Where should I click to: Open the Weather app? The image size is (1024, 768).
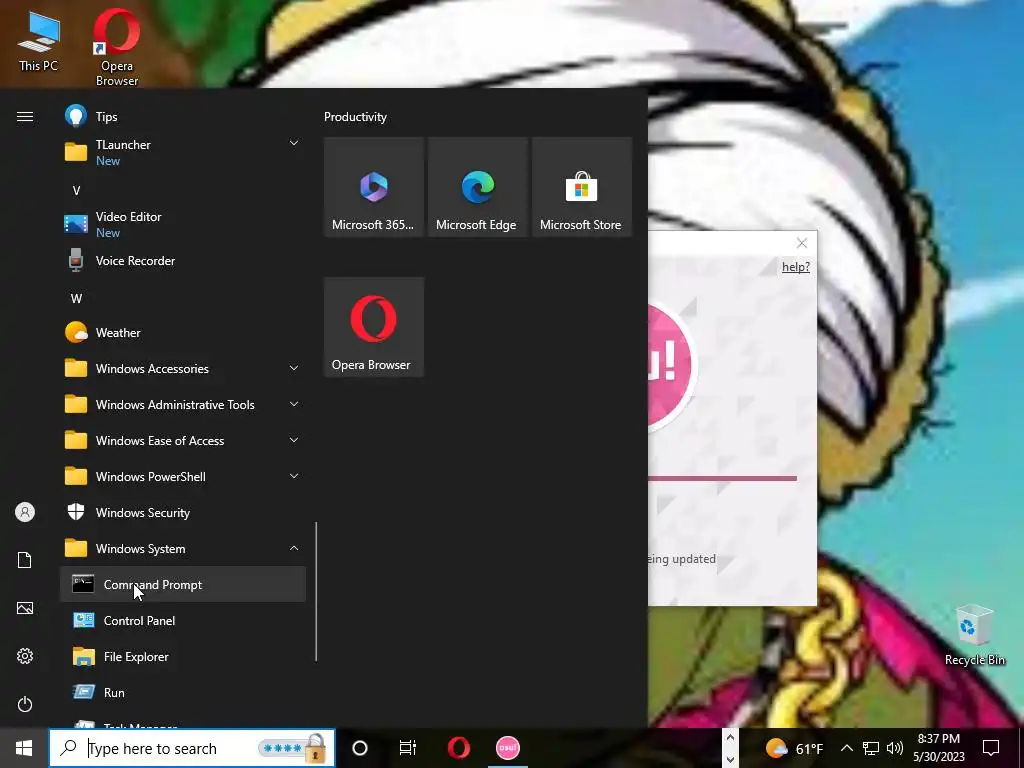[183, 332]
